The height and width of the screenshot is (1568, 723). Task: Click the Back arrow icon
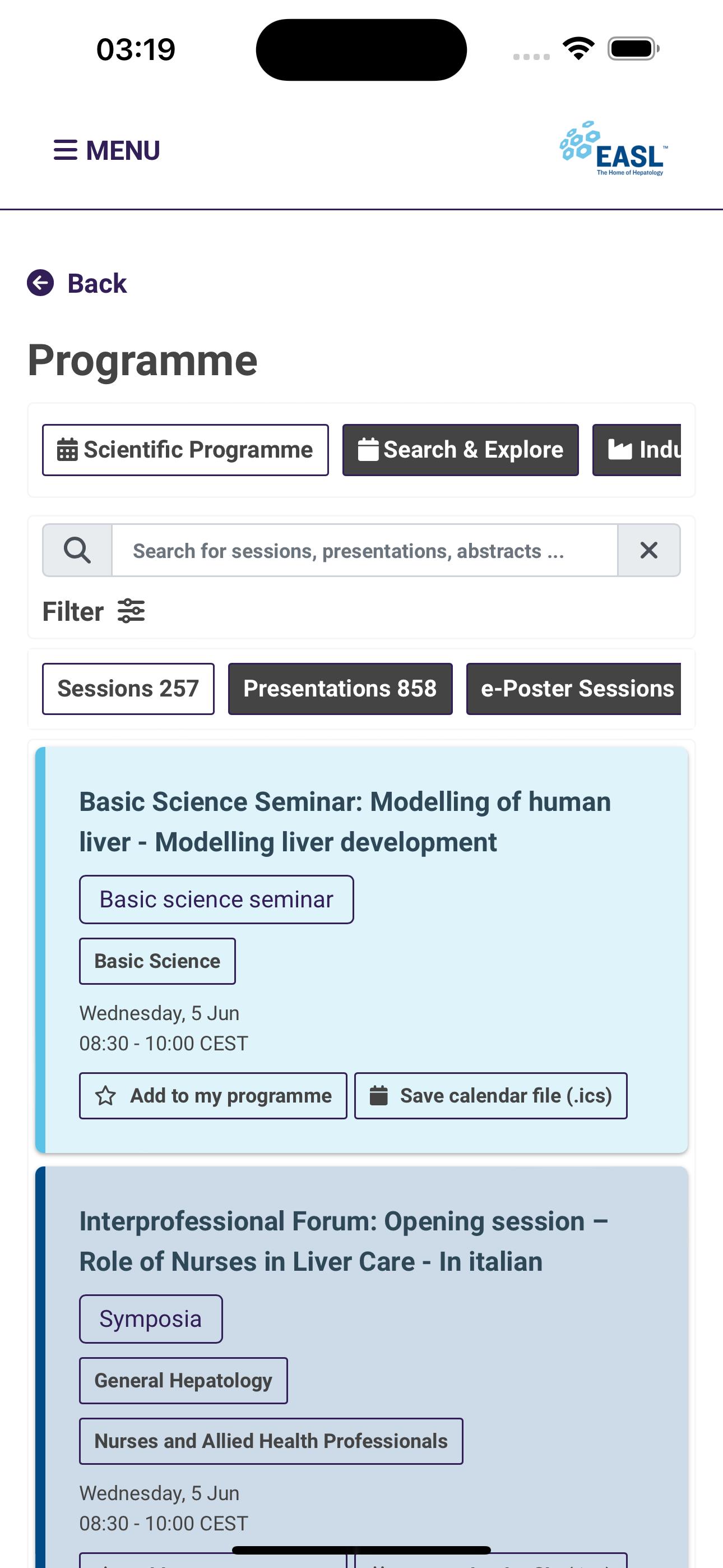click(x=41, y=283)
